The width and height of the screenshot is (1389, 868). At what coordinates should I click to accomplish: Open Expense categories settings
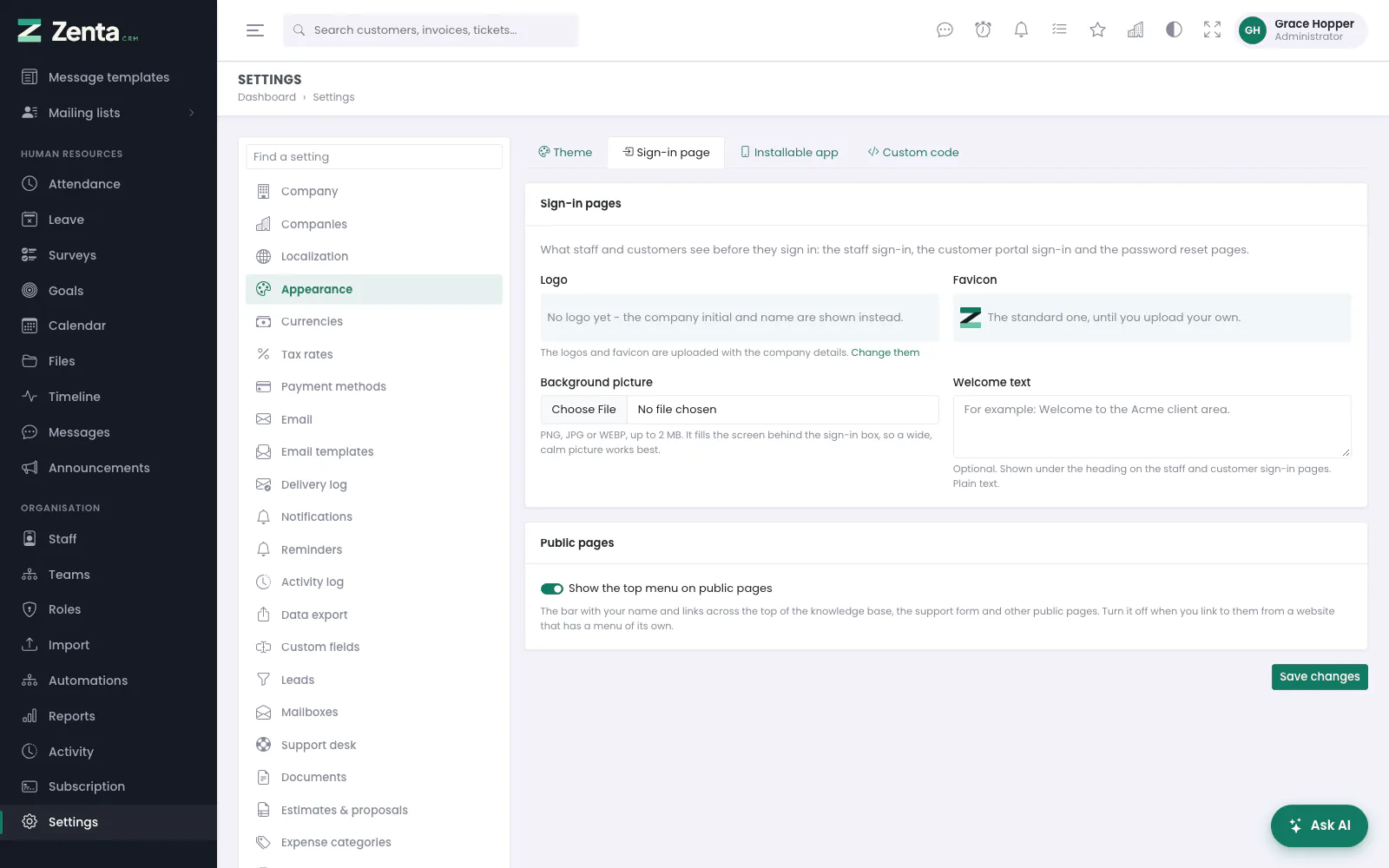[x=374, y=843]
